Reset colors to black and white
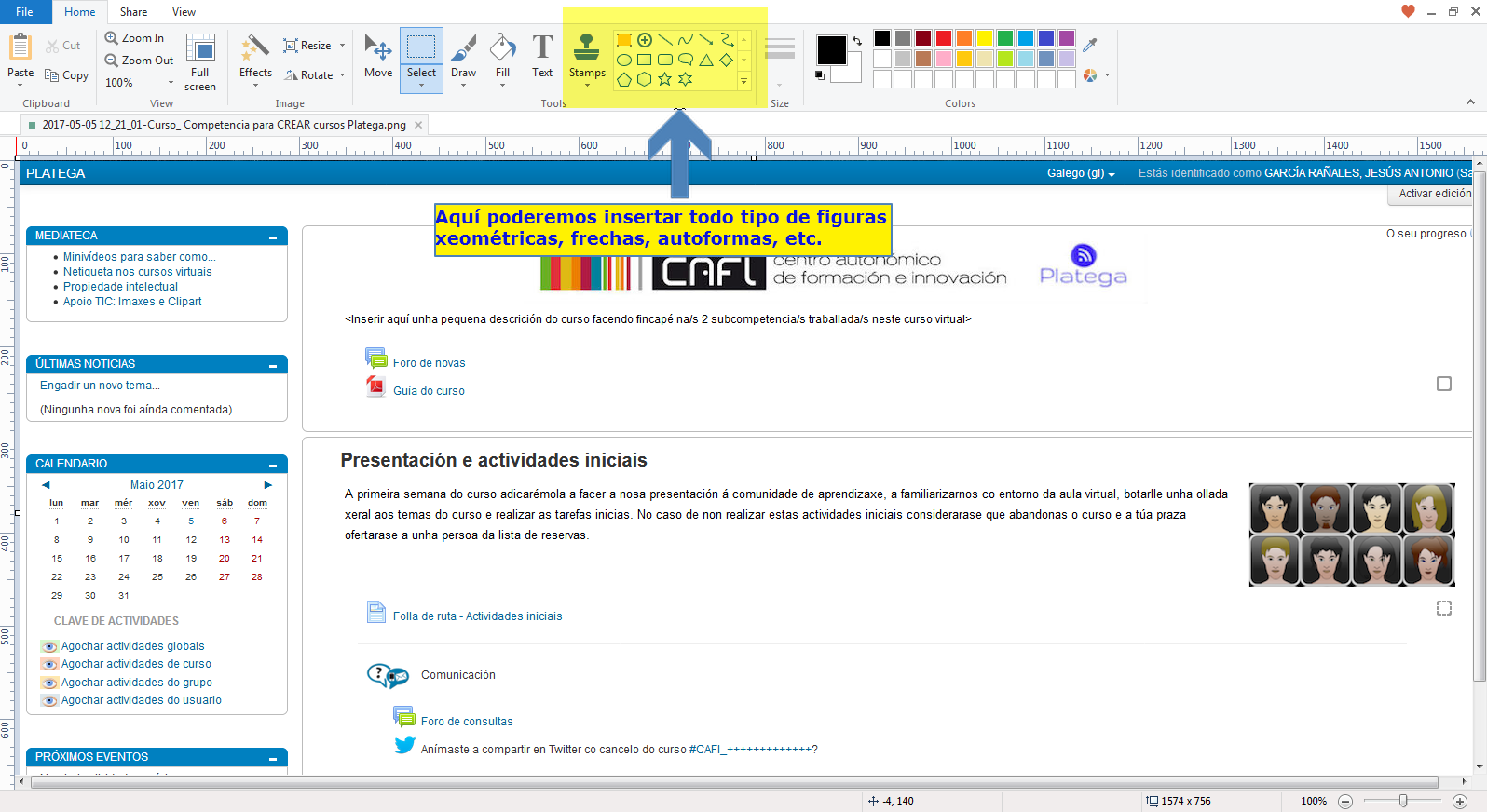Image resolution: width=1487 pixels, height=812 pixels. [820, 75]
